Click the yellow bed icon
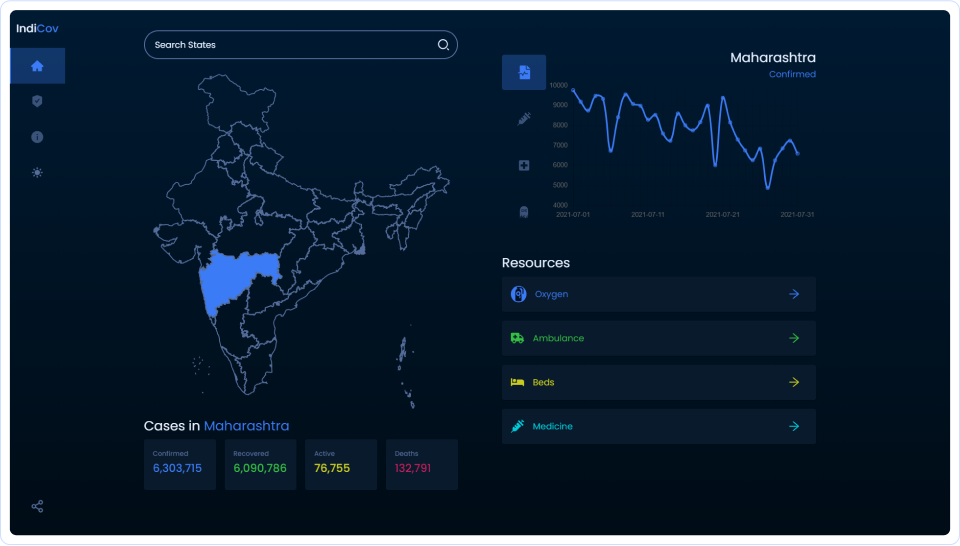The width and height of the screenshot is (960, 546). (517, 382)
